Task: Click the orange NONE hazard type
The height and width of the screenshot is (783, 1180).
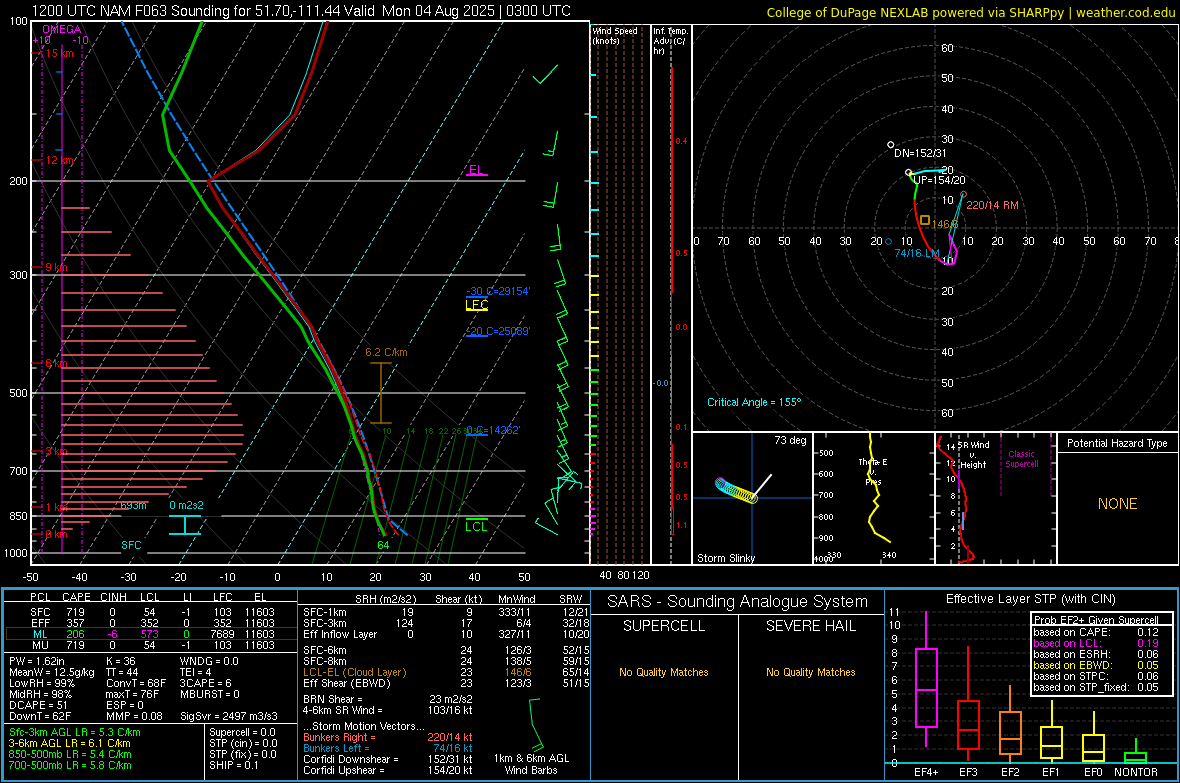Action: click(x=1117, y=504)
